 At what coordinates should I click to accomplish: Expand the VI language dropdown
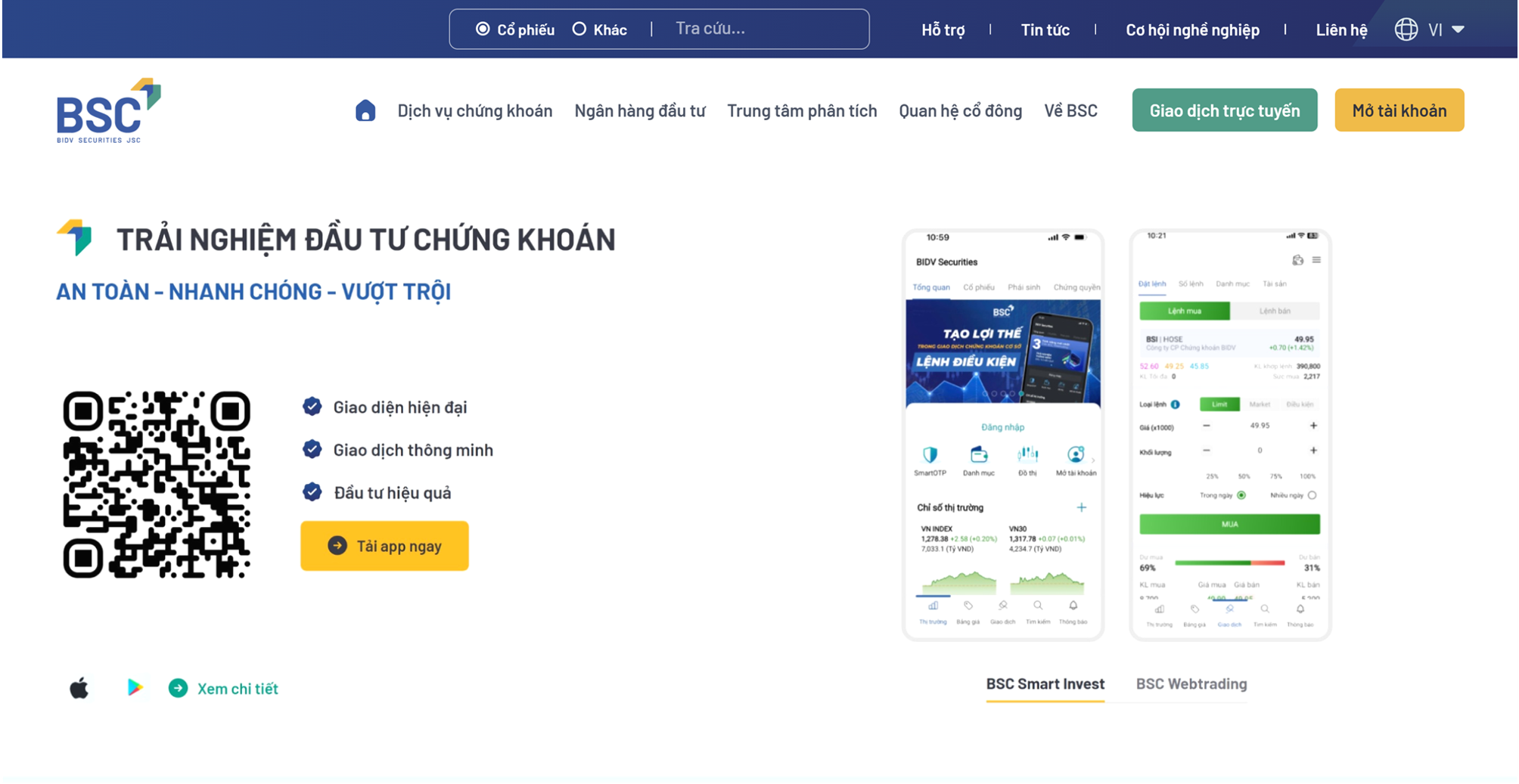[1446, 29]
